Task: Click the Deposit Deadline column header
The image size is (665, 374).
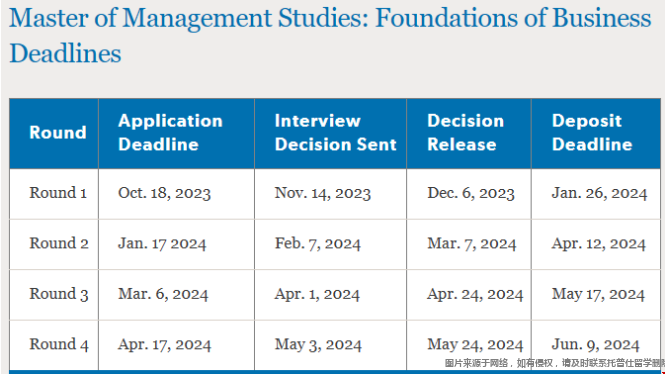Action: tap(592, 132)
